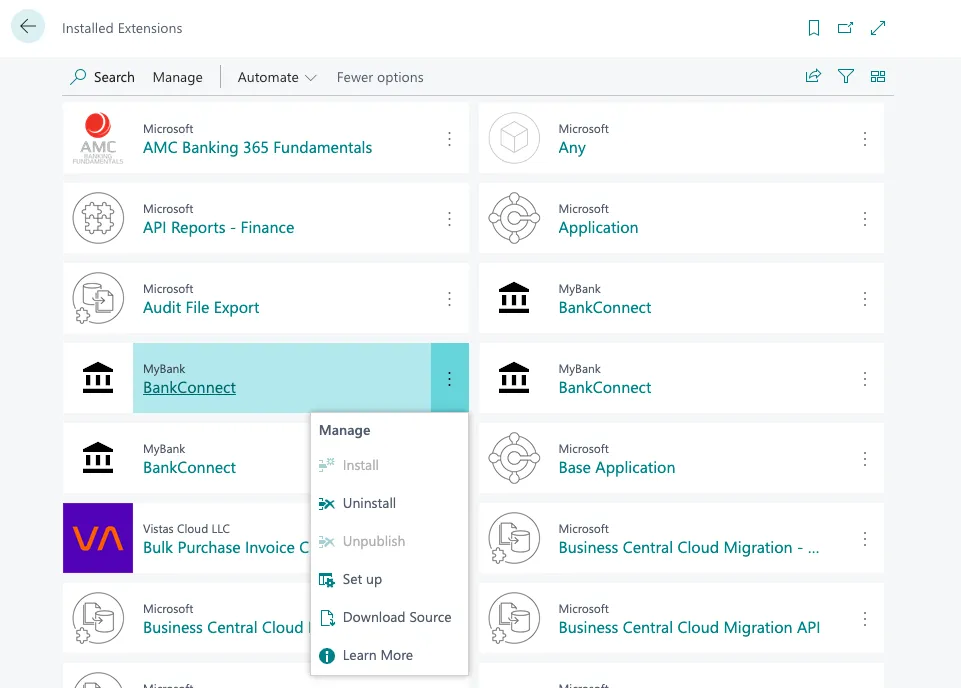Viewport: 961px width, 688px height.
Task: Choose Uninstall from the Manage menu
Action: [x=389, y=504]
